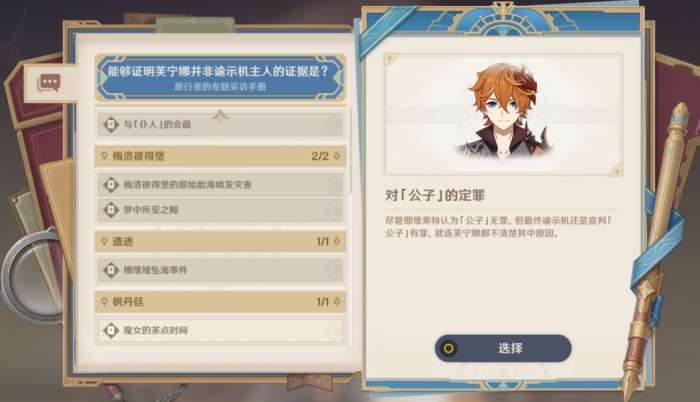Image resolution: width=700 pixels, height=402 pixels.
Task: Collapse the 梅洛彼得堡 section via 2/2 arrow
Action: click(x=337, y=156)
